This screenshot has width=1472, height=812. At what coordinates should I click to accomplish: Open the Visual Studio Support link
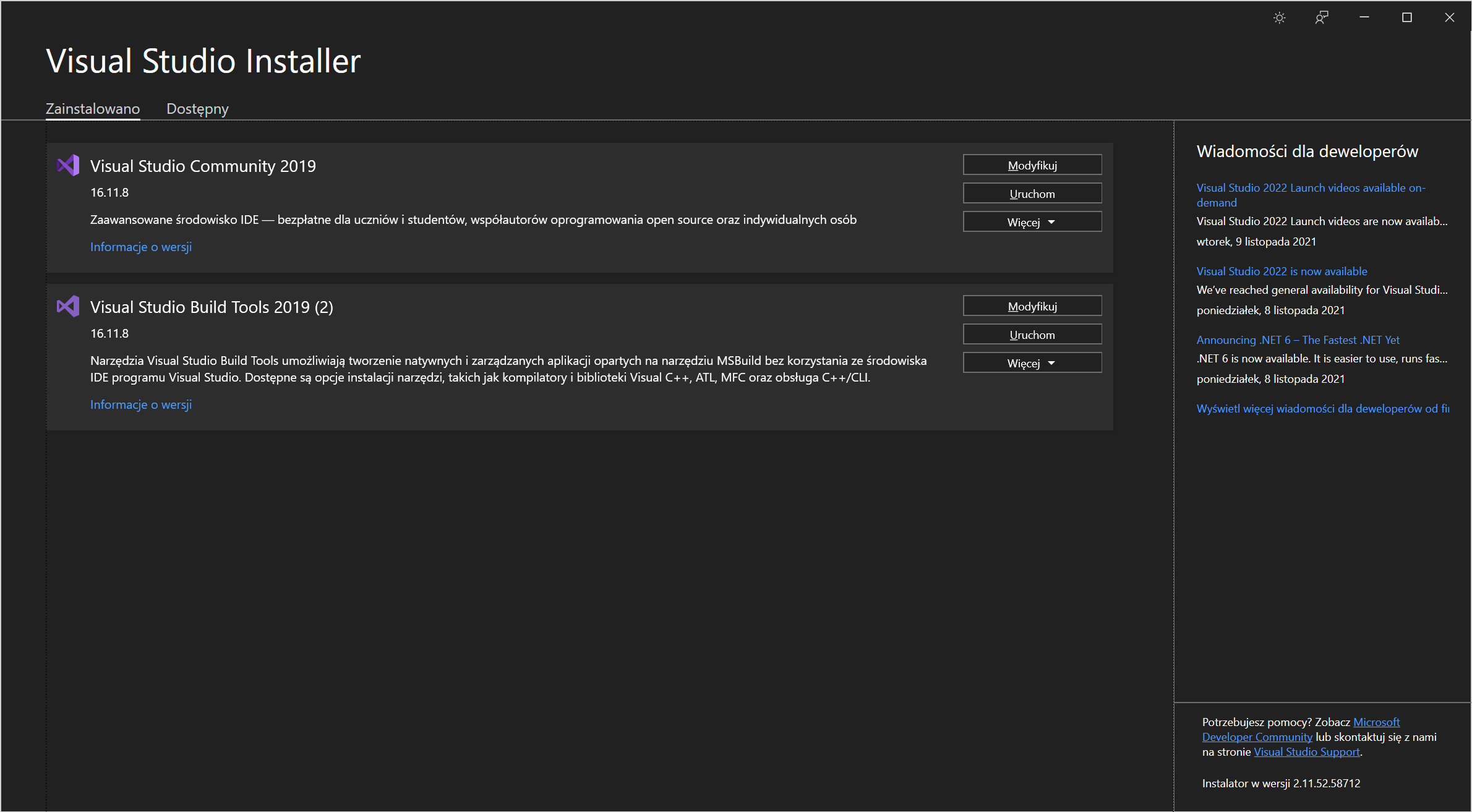click(x=1307, y=752)
